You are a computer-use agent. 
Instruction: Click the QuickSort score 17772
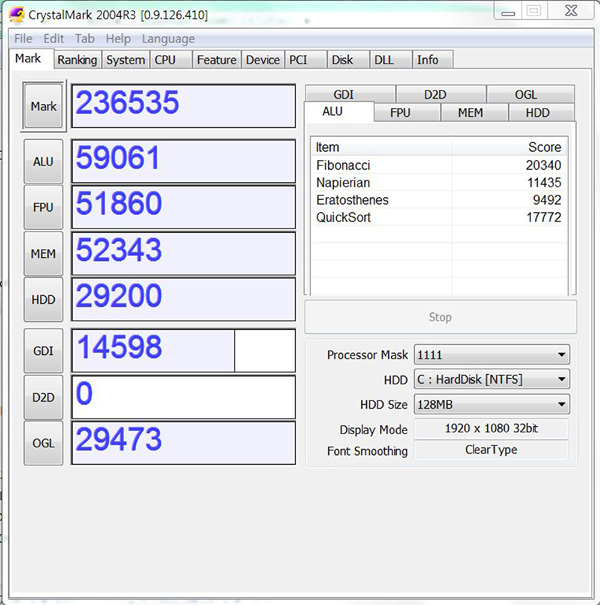pos(544,217)
